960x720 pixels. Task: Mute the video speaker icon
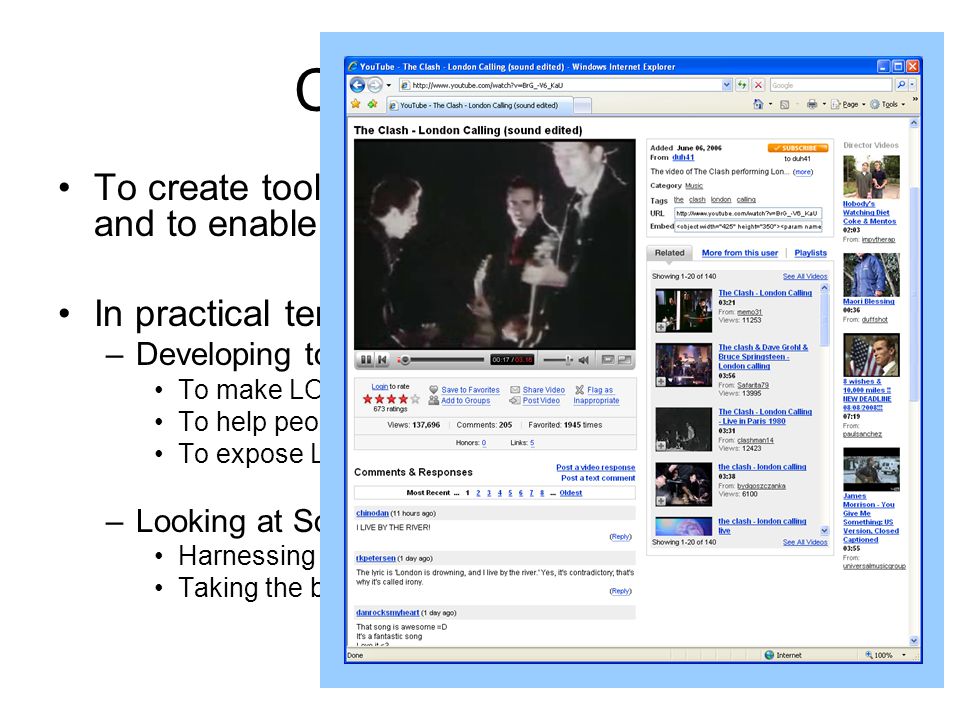pyautogui.click(x=583, y=360)
